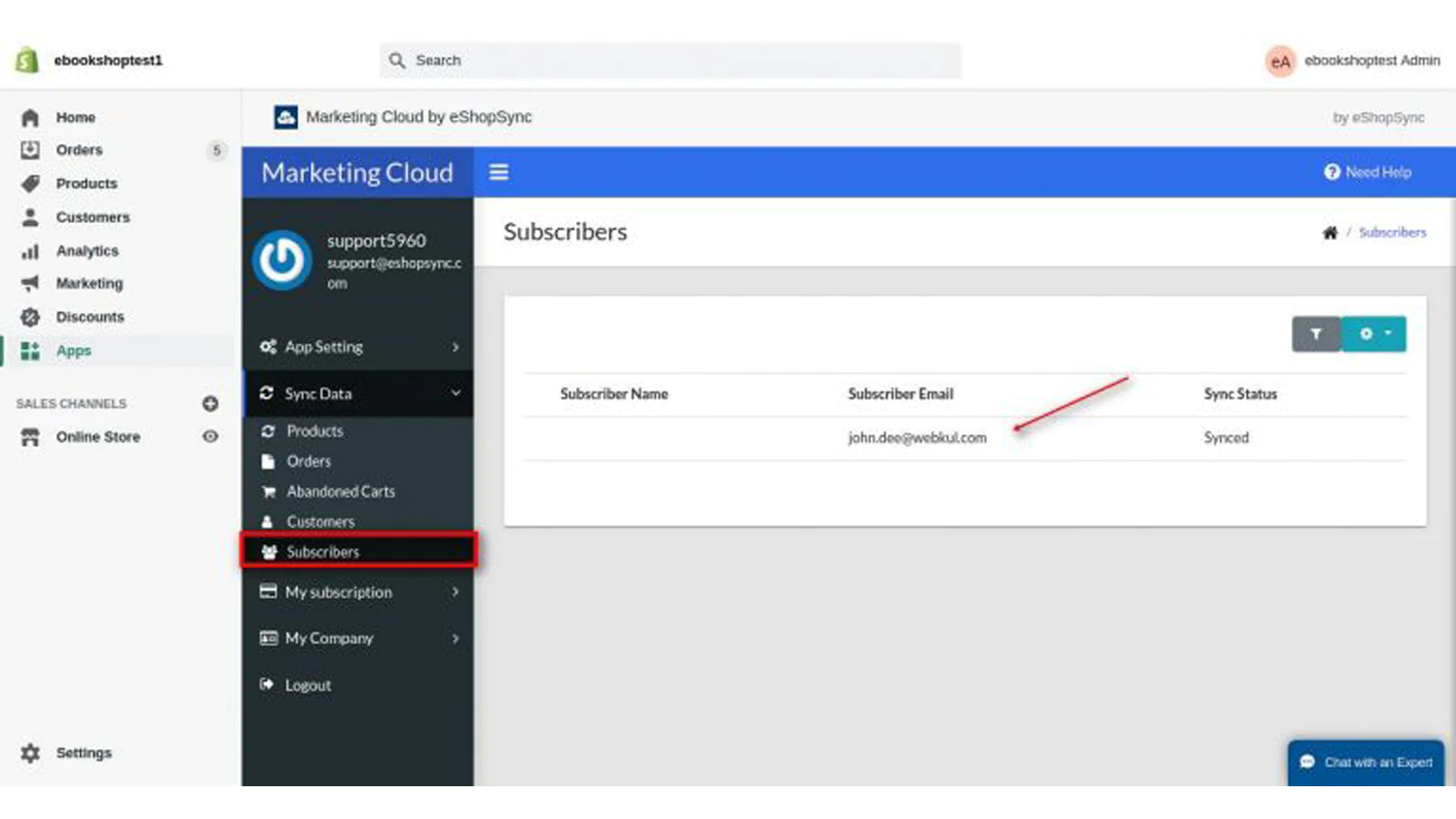The image size is (1456, 819).
Task: Open the filter button in Subscribers table
Action: (1316, 334)
